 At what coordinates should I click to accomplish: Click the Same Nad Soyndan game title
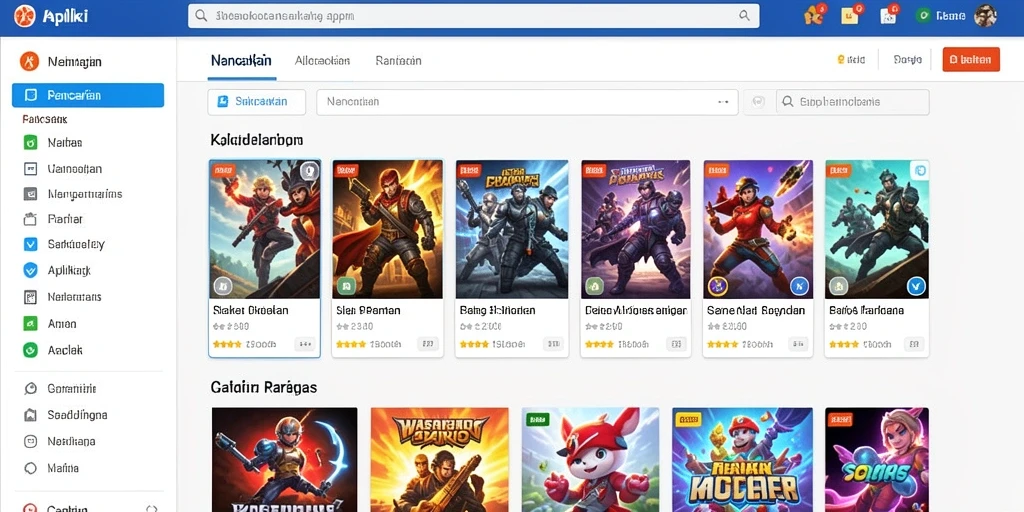click(x=756, y=311)
